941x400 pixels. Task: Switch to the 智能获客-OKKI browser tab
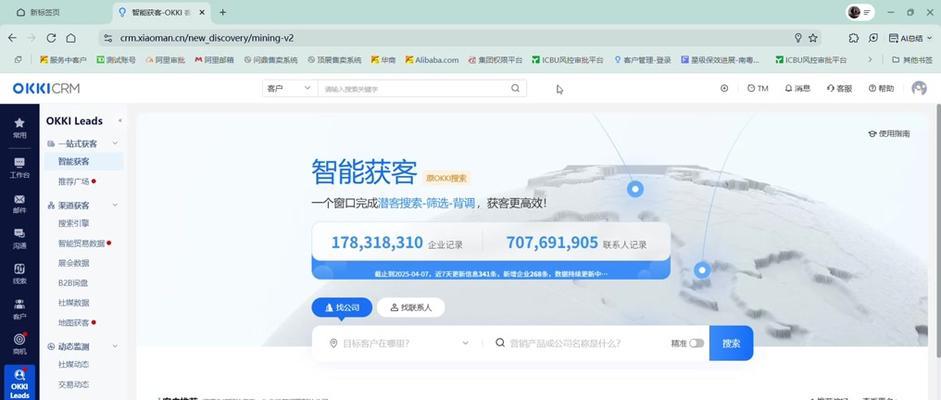point(160,12)
